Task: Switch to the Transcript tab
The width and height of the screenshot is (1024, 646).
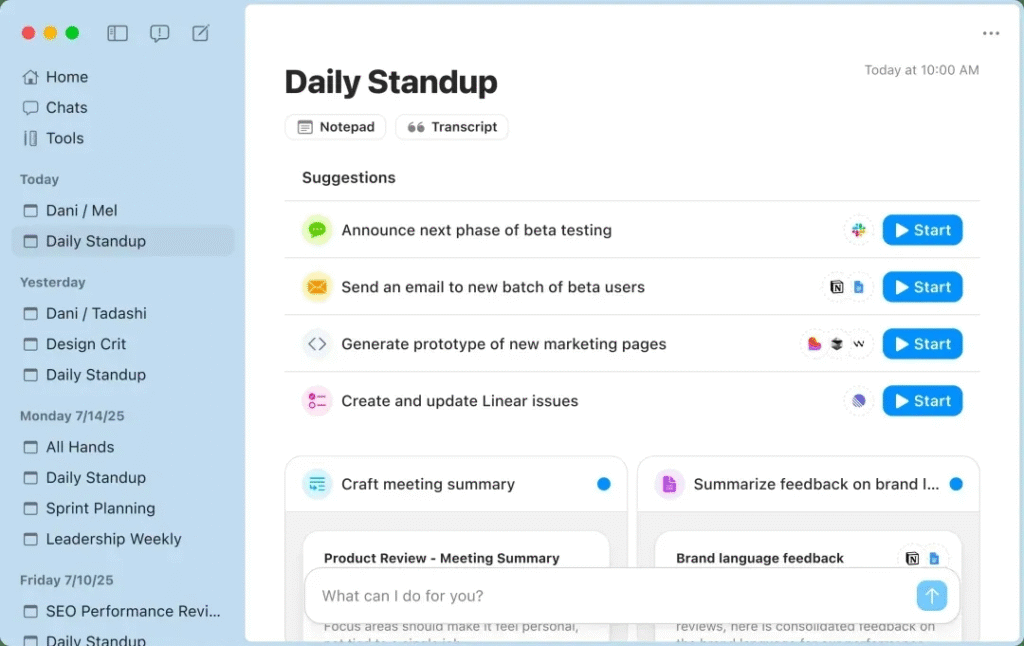Action: [x=452, y=127]
